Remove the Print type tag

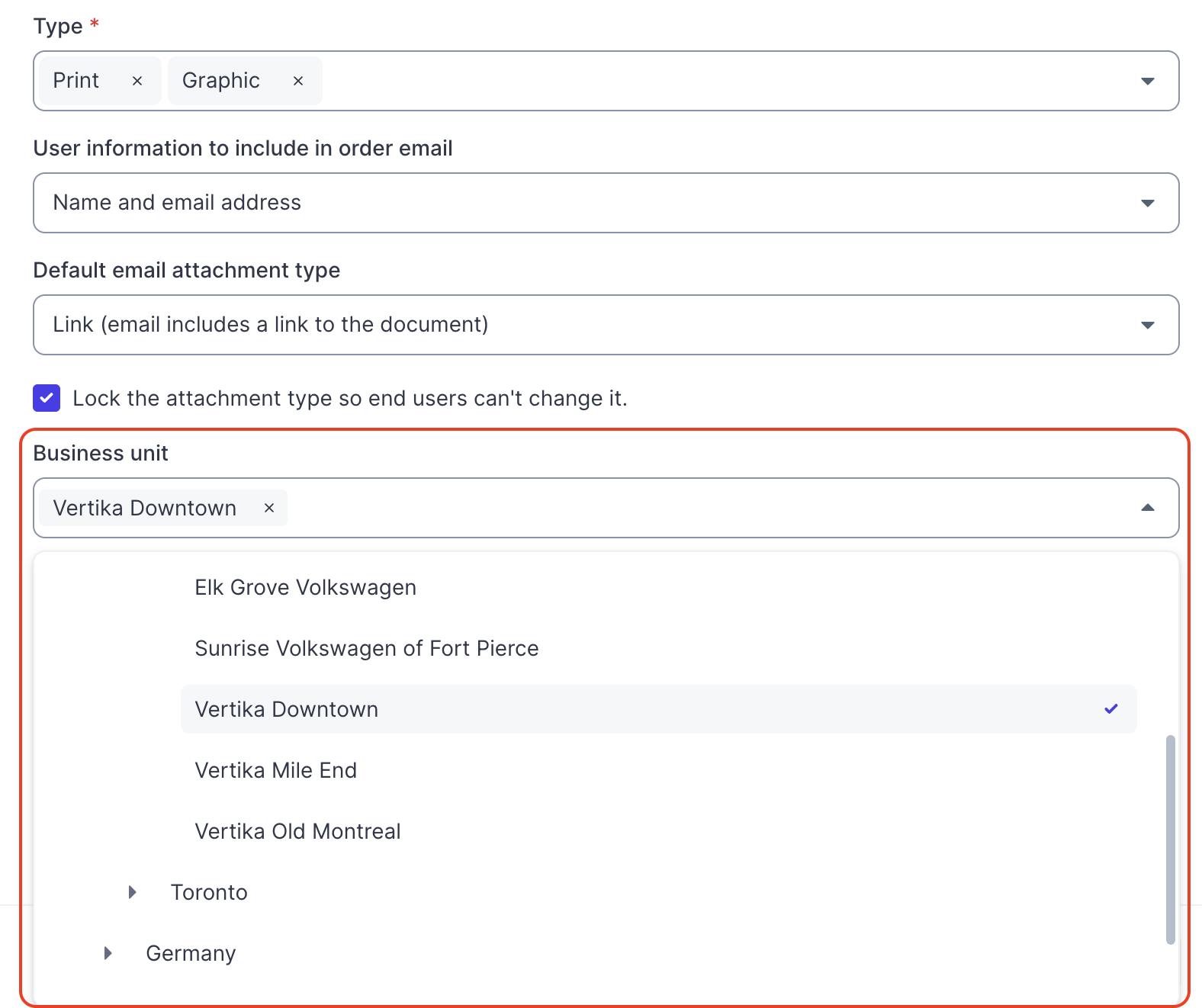pos(137,81)
